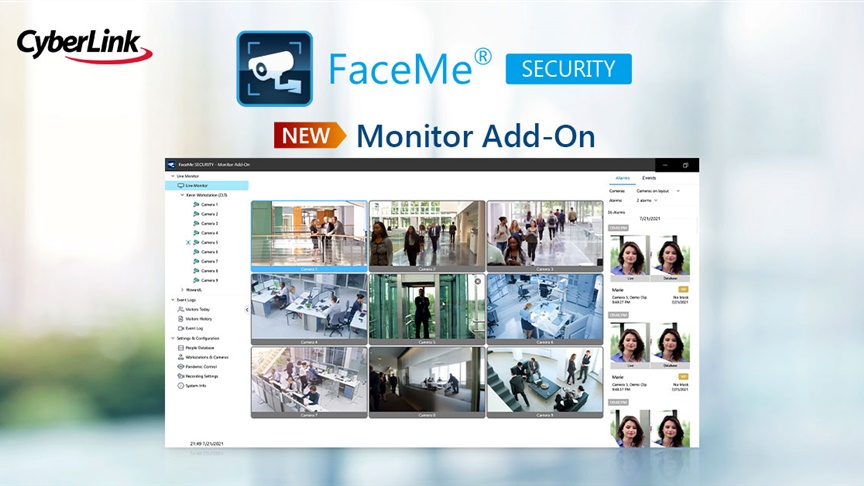864x486 pixels.
Task: Switch to the Events tab
Action: click(649, 178)
